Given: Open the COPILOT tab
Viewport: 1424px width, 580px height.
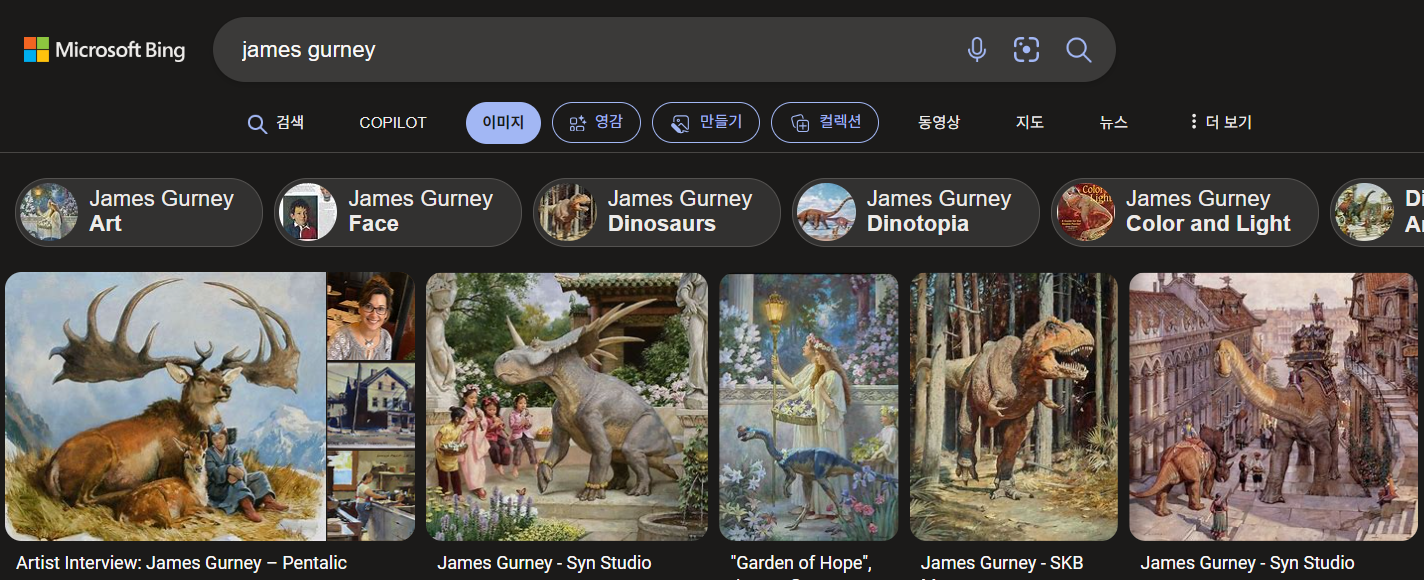Looking at the screenshot, I should 393,123.
